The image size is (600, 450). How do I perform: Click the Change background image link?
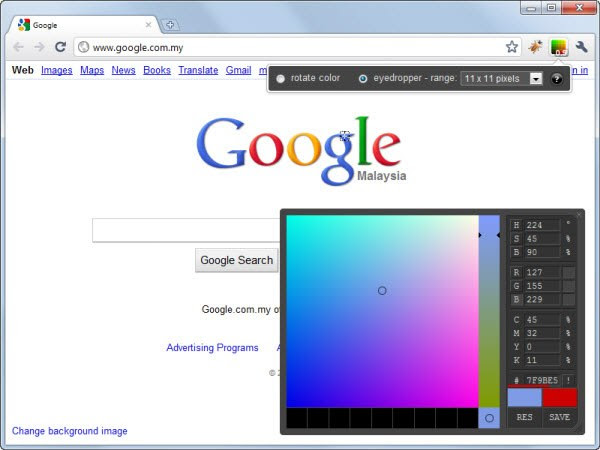click(70, 431)
